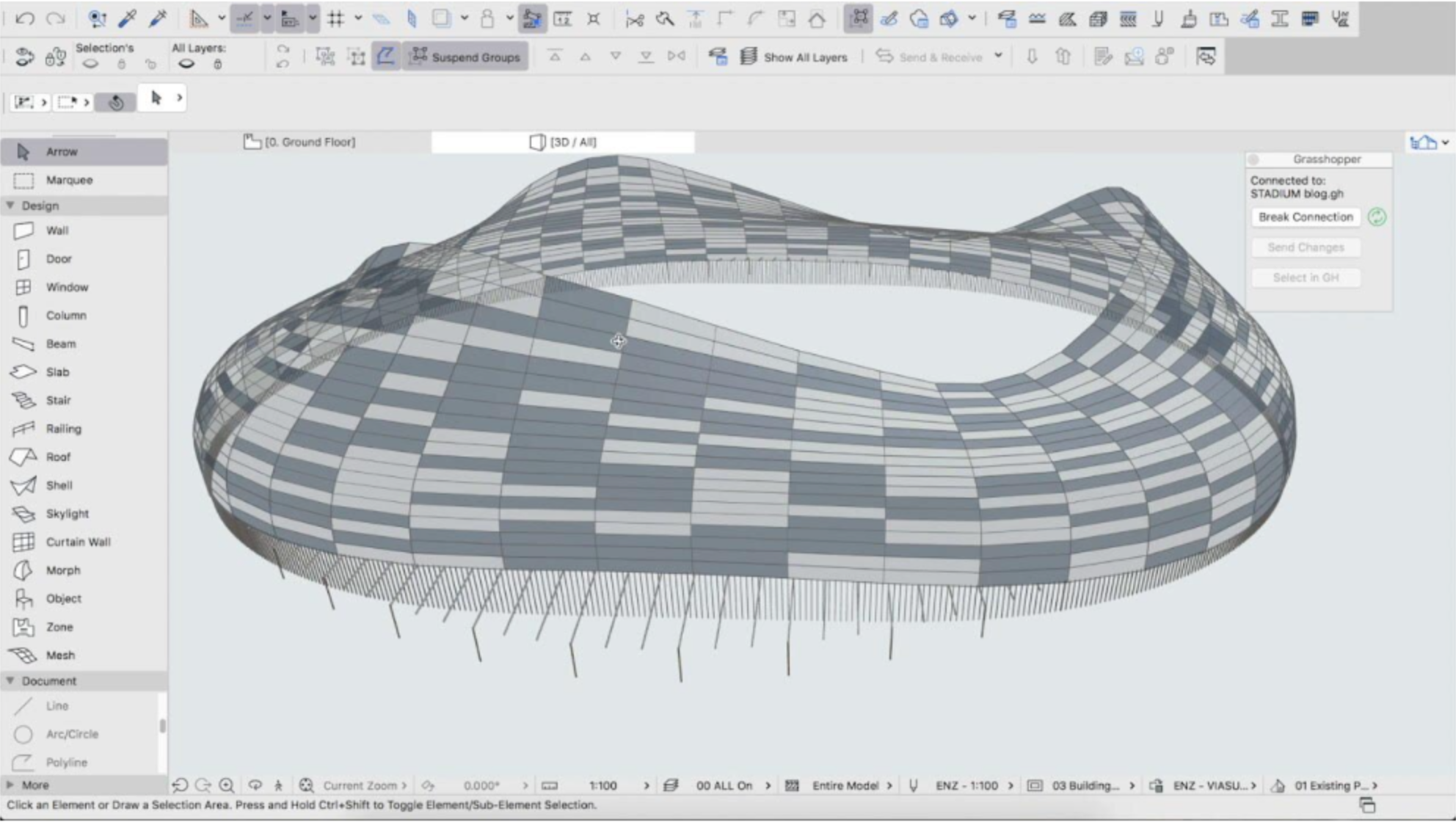The height and width of the screenshot is (825, 1456).
Task: Click the undo arrow icon
Action: [25, 18]
